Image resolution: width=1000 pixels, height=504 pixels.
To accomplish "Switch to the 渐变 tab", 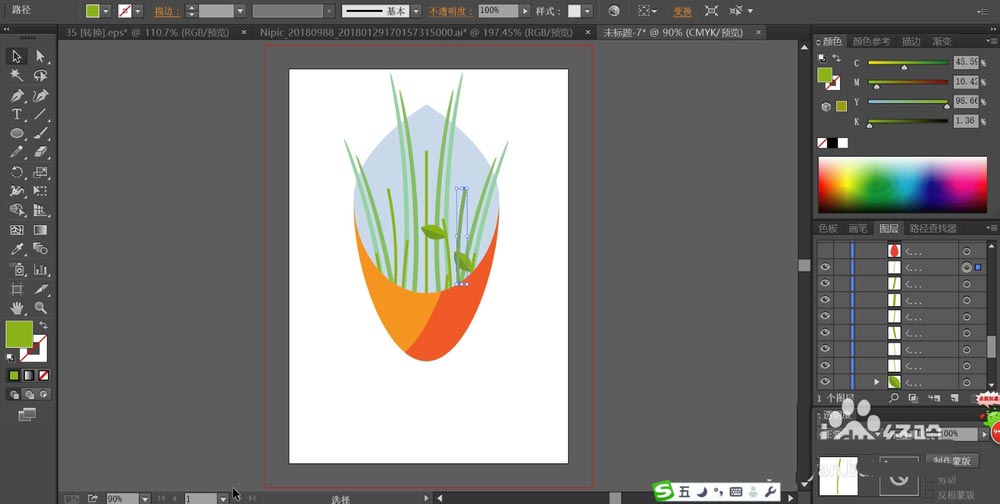I will click(x=941, y=41).
